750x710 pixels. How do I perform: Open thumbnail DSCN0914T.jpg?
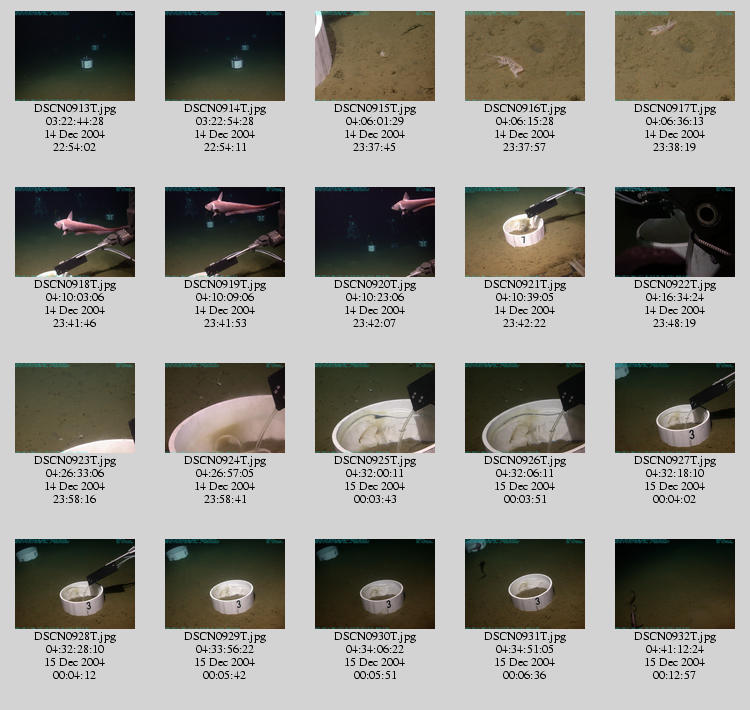[x=225, y=56]
